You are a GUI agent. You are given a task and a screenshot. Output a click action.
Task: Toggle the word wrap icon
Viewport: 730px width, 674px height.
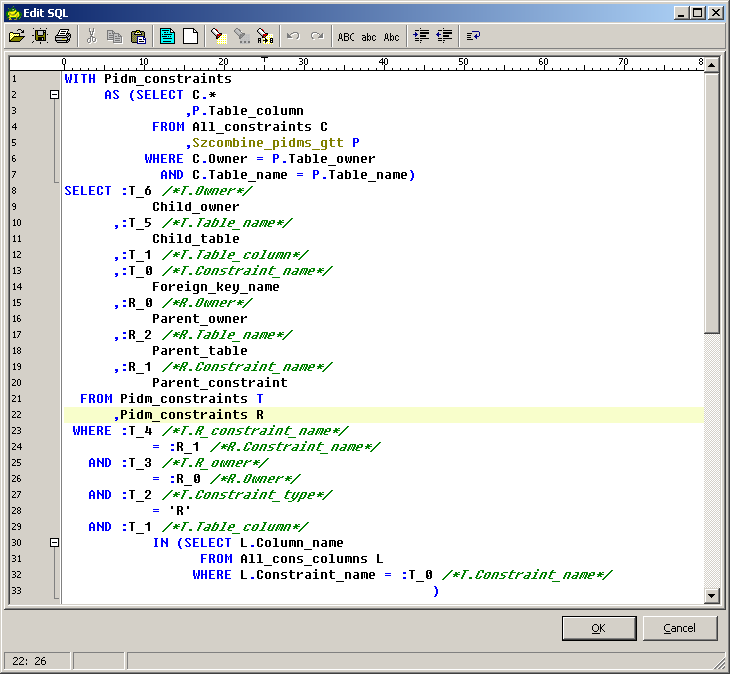(473, 36)
